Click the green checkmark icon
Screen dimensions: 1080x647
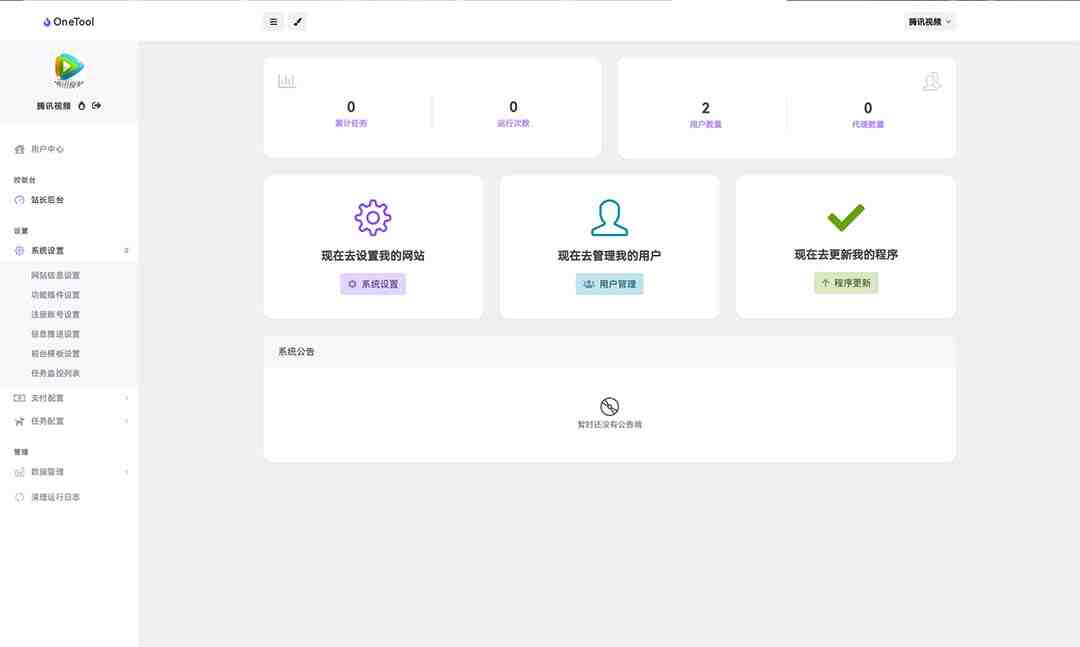(x=845, y=217)
